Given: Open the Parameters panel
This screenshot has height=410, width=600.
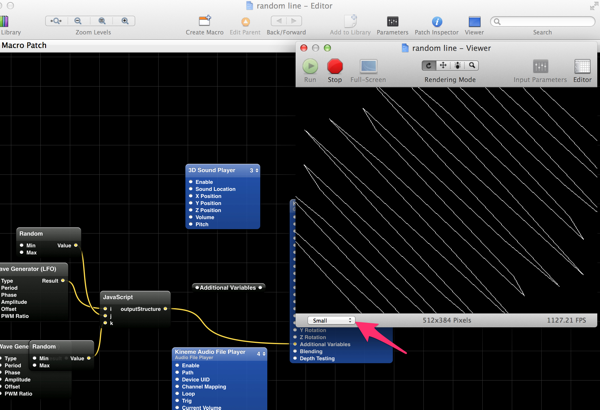Looking at the screenshot, I should click(x=393, y=21).
